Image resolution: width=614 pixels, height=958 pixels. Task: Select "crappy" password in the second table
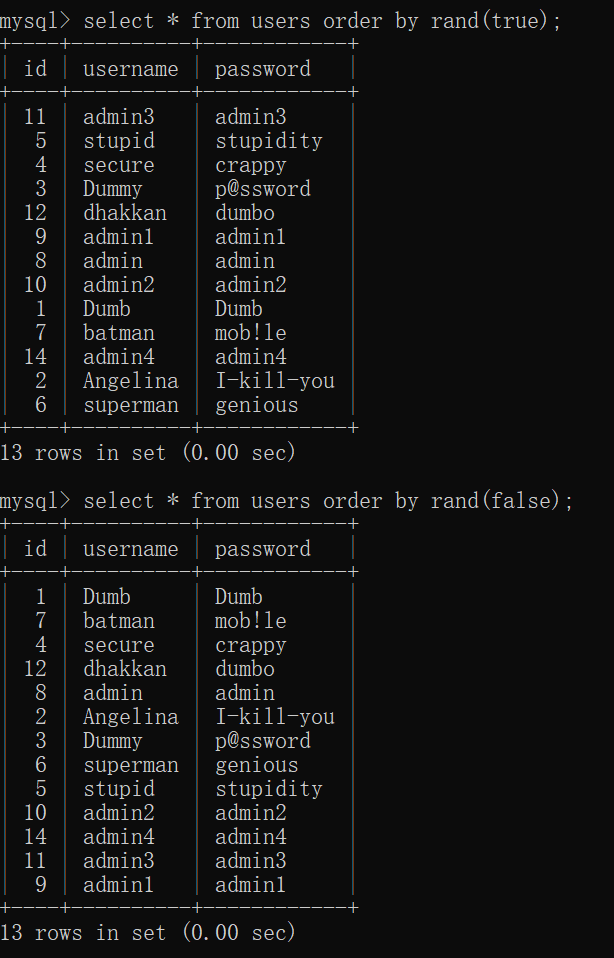(x=251, y=645)
